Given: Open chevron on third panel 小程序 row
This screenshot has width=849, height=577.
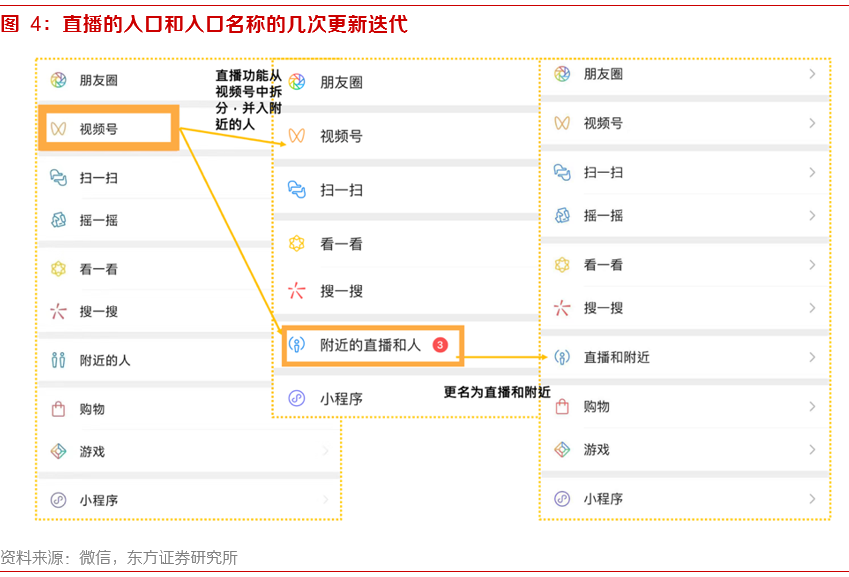Looking at the screenshot, I should click(x=812, y=499).
